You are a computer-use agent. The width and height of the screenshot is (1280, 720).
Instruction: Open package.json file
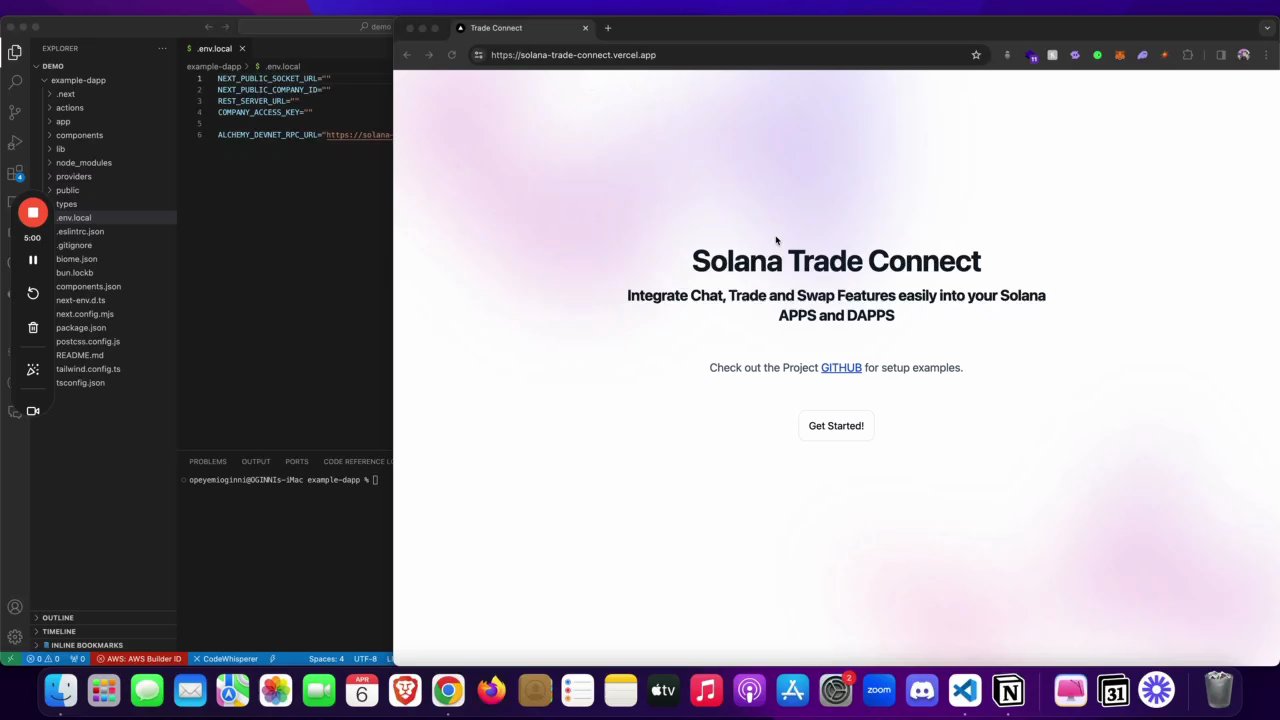click(80, 328)
